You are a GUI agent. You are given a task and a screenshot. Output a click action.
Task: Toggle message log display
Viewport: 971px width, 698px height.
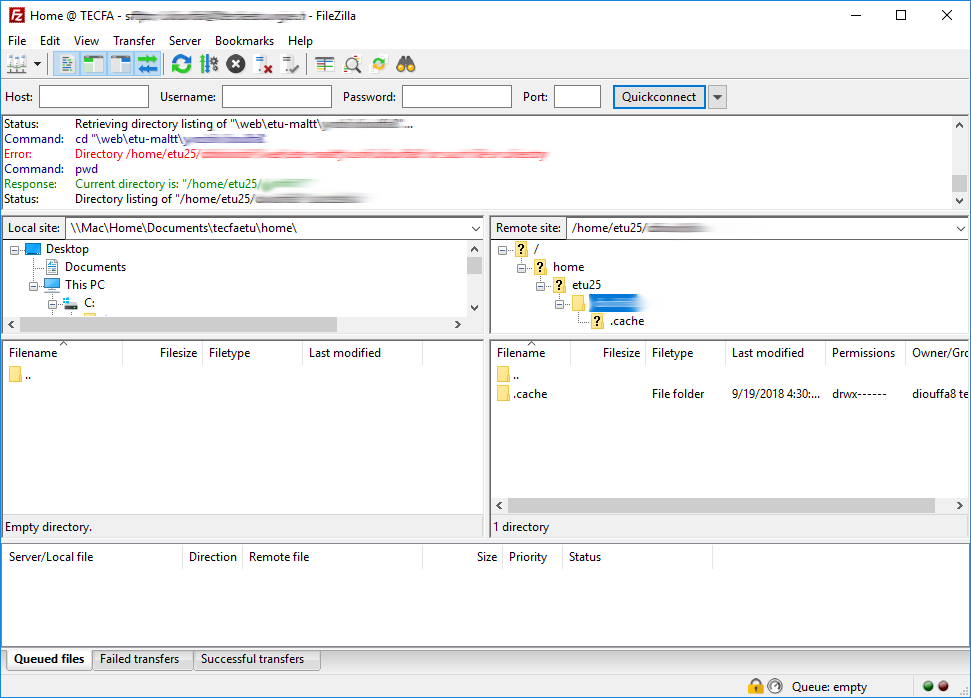pyautogui.click(x=67, y=64)
